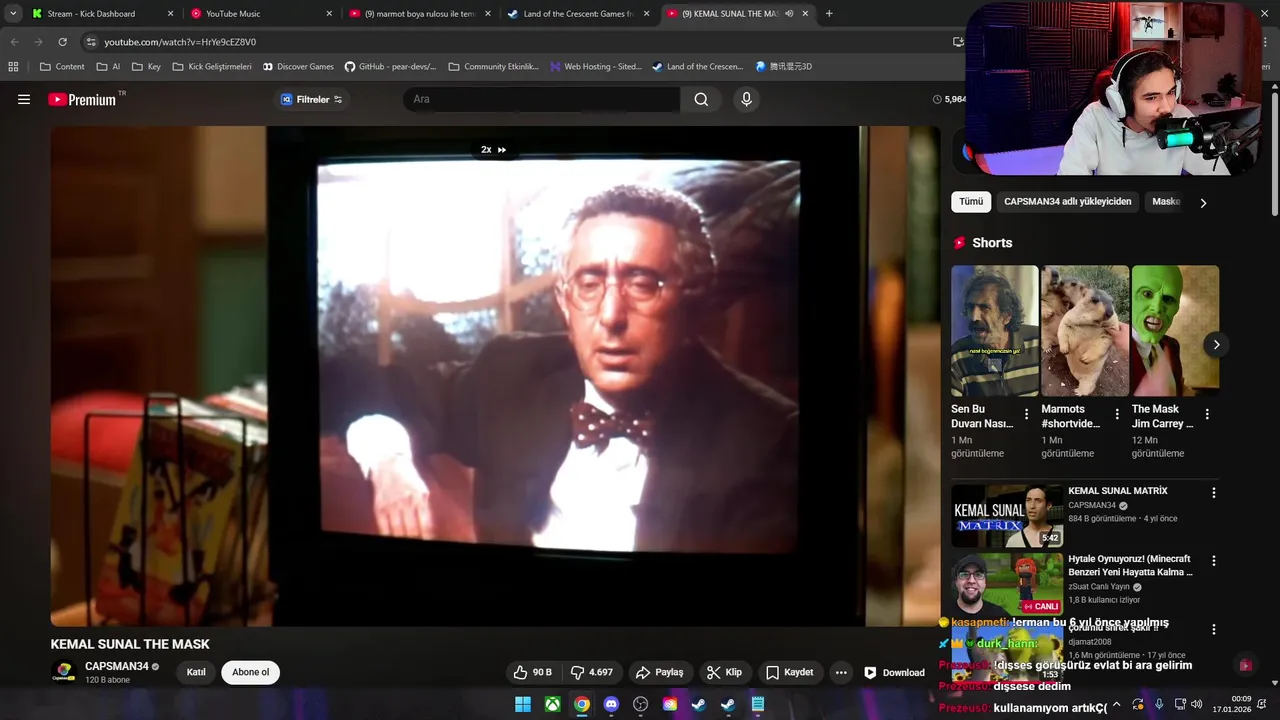The width and height of the screenshot is (1280, 720).
Task: Show hidden system tray icons chevron
Action: [1117, 704]
